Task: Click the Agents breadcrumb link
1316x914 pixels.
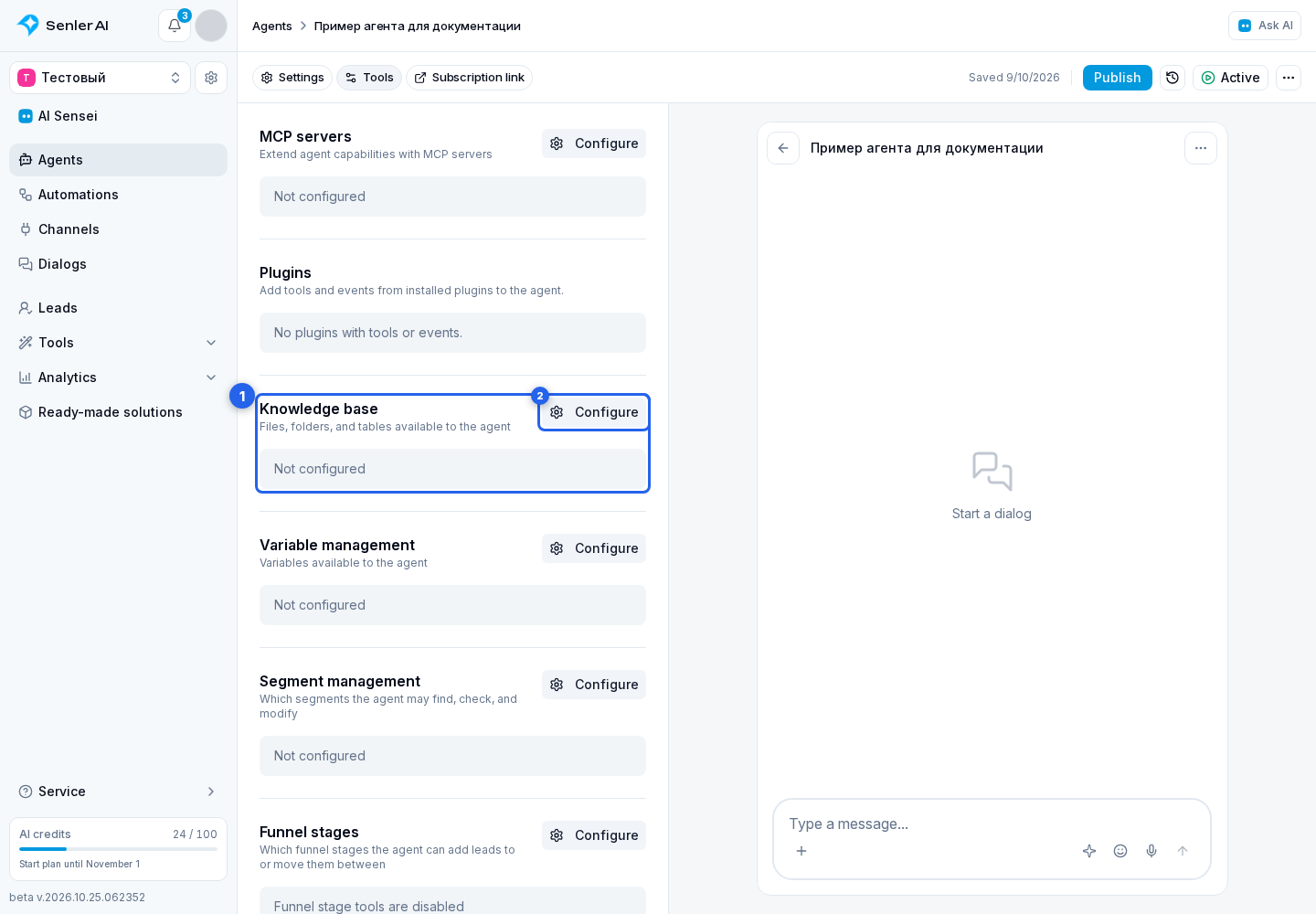Action: [x=272, y=26]
